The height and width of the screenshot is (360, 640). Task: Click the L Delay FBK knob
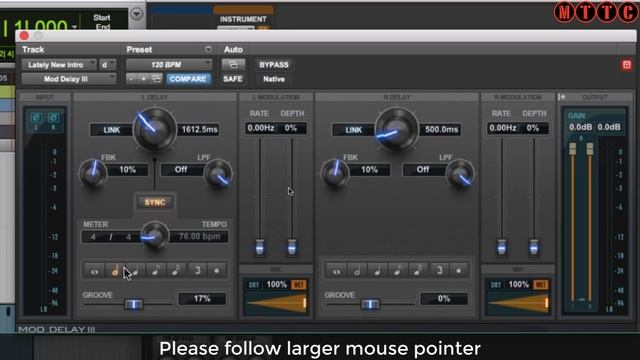pyautogui.click(x=93, y=173)
